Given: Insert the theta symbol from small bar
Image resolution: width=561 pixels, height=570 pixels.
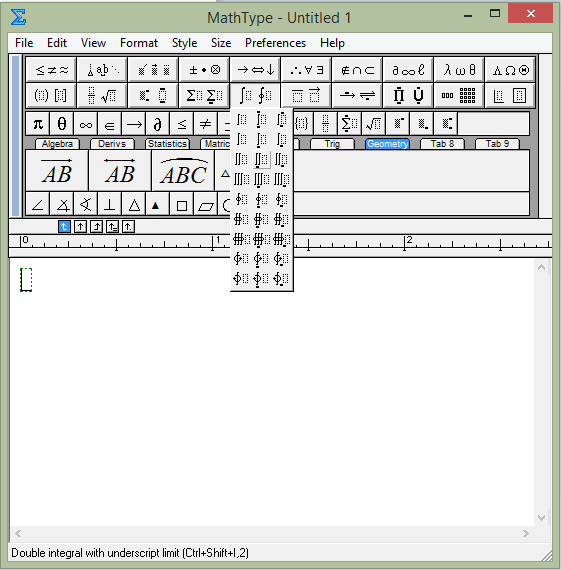Looking at the screenshot, I should 62,124.
